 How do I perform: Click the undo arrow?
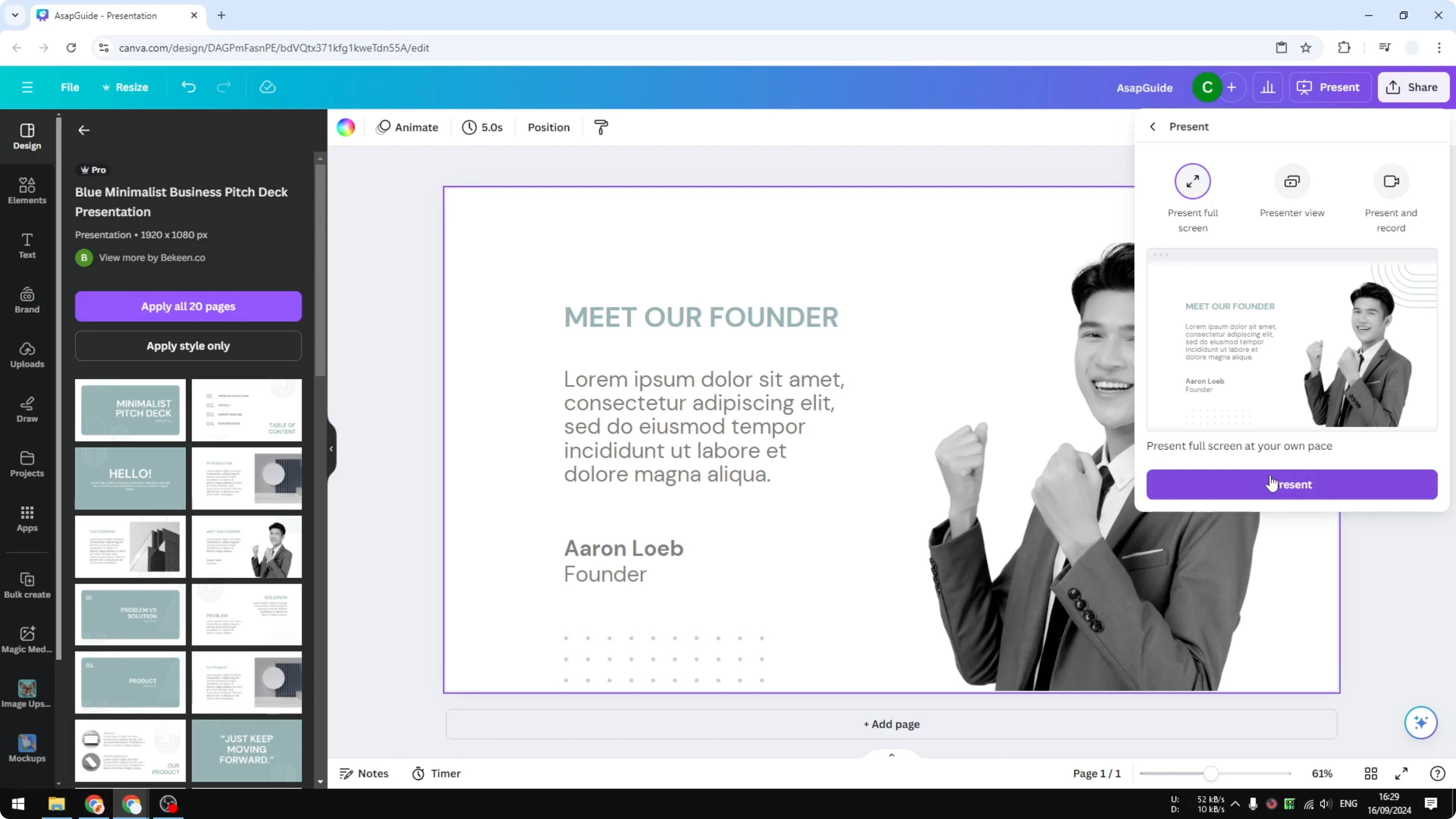[x=188, y=87]
